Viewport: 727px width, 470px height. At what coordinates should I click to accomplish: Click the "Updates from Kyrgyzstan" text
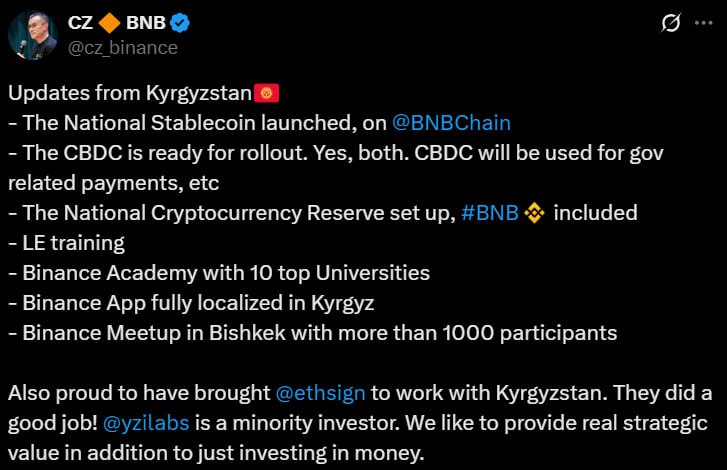131,94
